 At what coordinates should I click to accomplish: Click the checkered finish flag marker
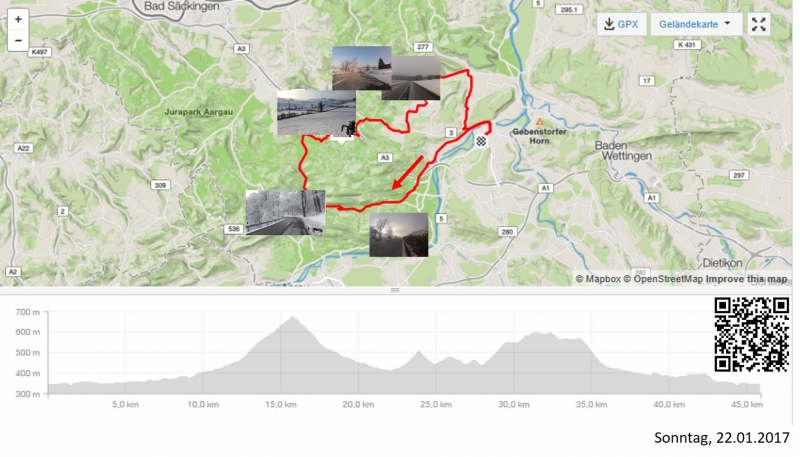481,141
